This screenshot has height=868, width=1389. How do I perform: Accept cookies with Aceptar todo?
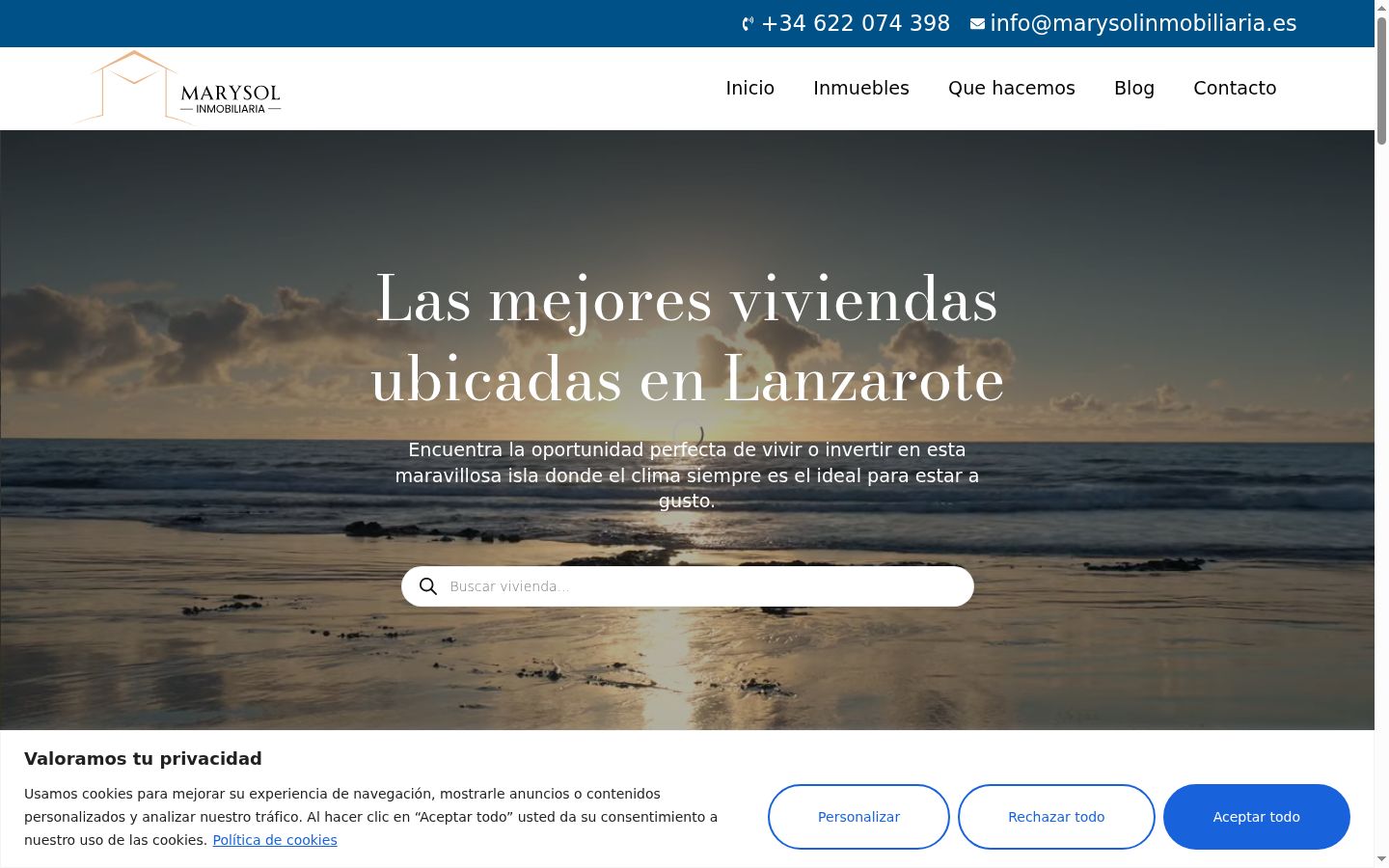[x=1257, y=817]
